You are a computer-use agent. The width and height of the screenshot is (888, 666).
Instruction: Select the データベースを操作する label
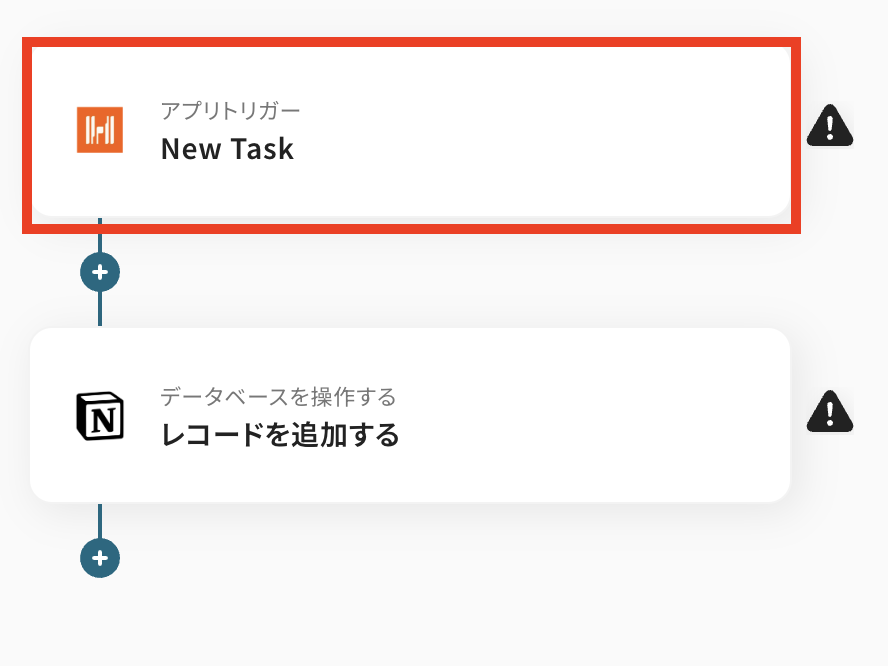(x=278, y=397)
